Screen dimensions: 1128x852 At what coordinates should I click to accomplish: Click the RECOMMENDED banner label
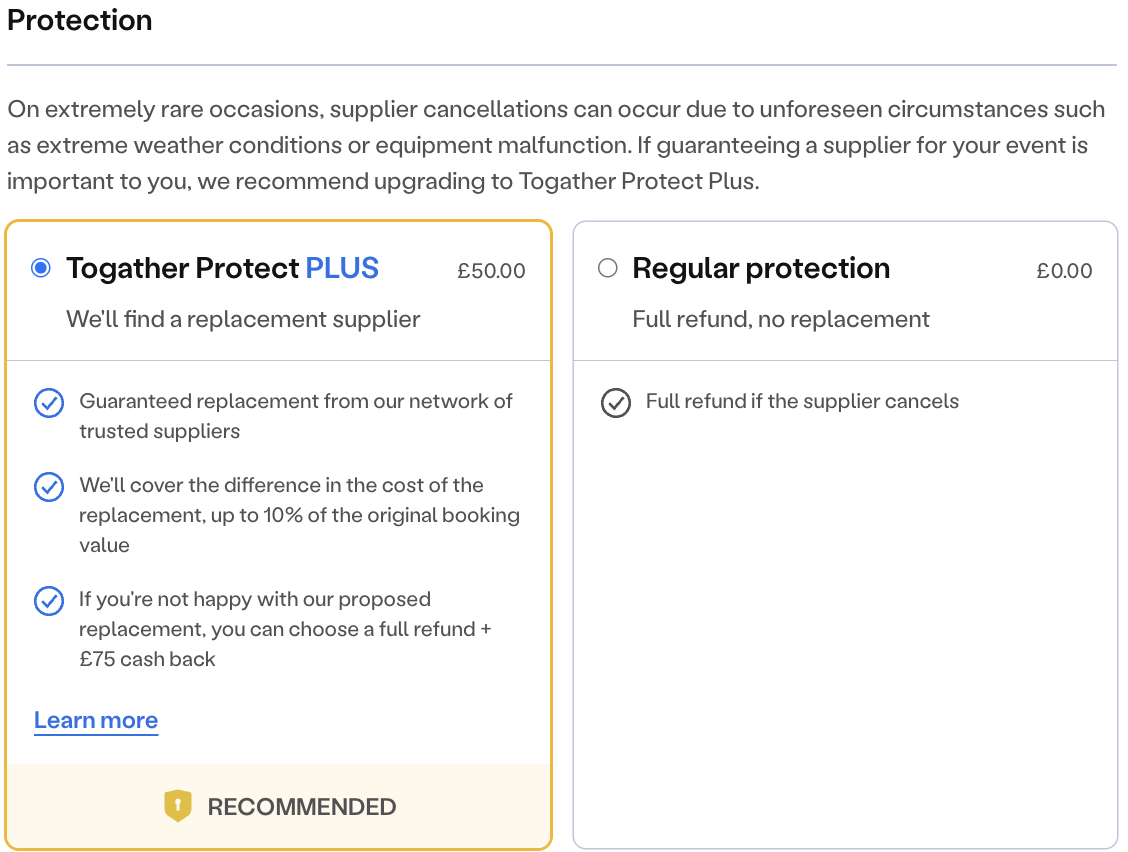click(x=301, y=807)
